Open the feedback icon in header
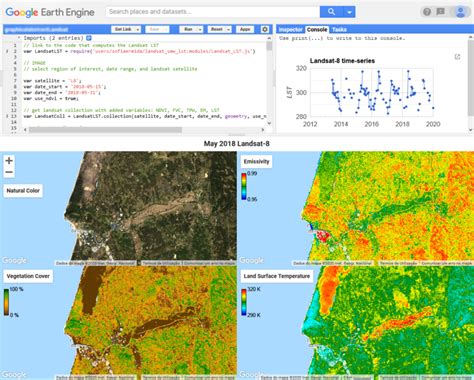This screenshot has width=474, height=380. click(440, 12)
